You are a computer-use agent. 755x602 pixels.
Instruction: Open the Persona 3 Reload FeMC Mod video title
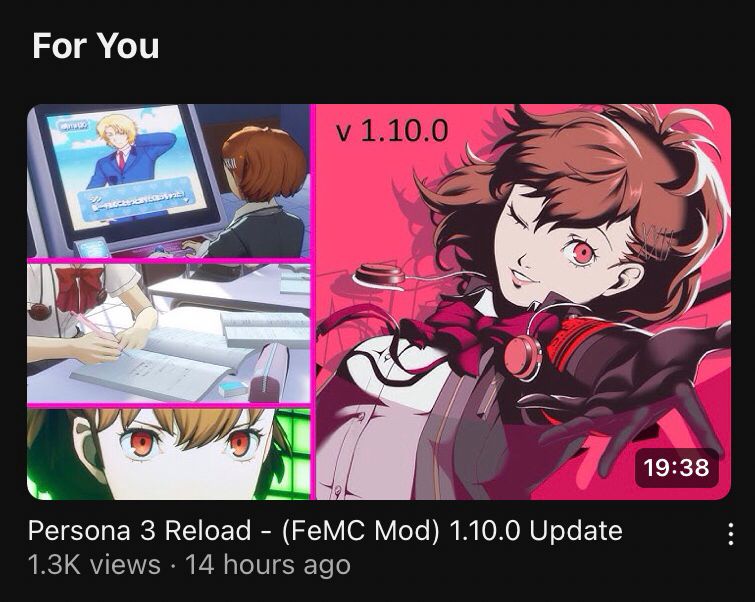pyautogui.click(x=325, y=531)
